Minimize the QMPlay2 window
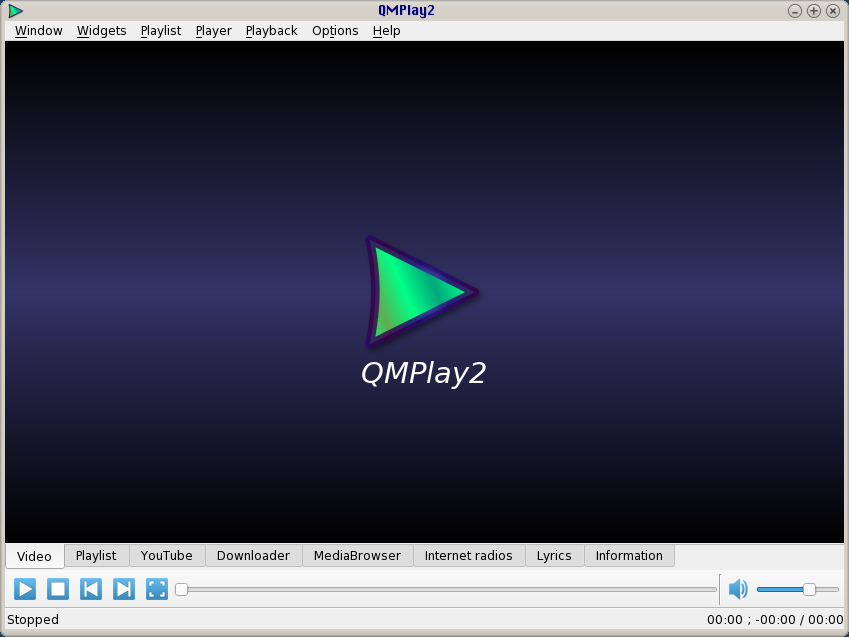 pos(794,11)
